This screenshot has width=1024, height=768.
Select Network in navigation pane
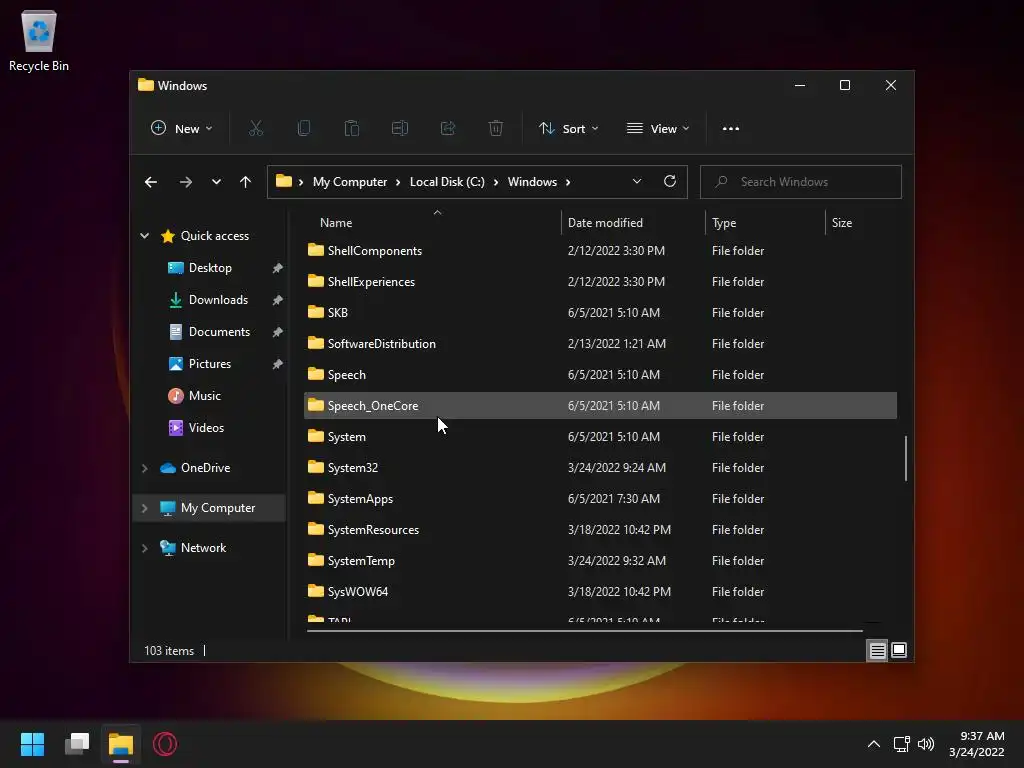203,548
